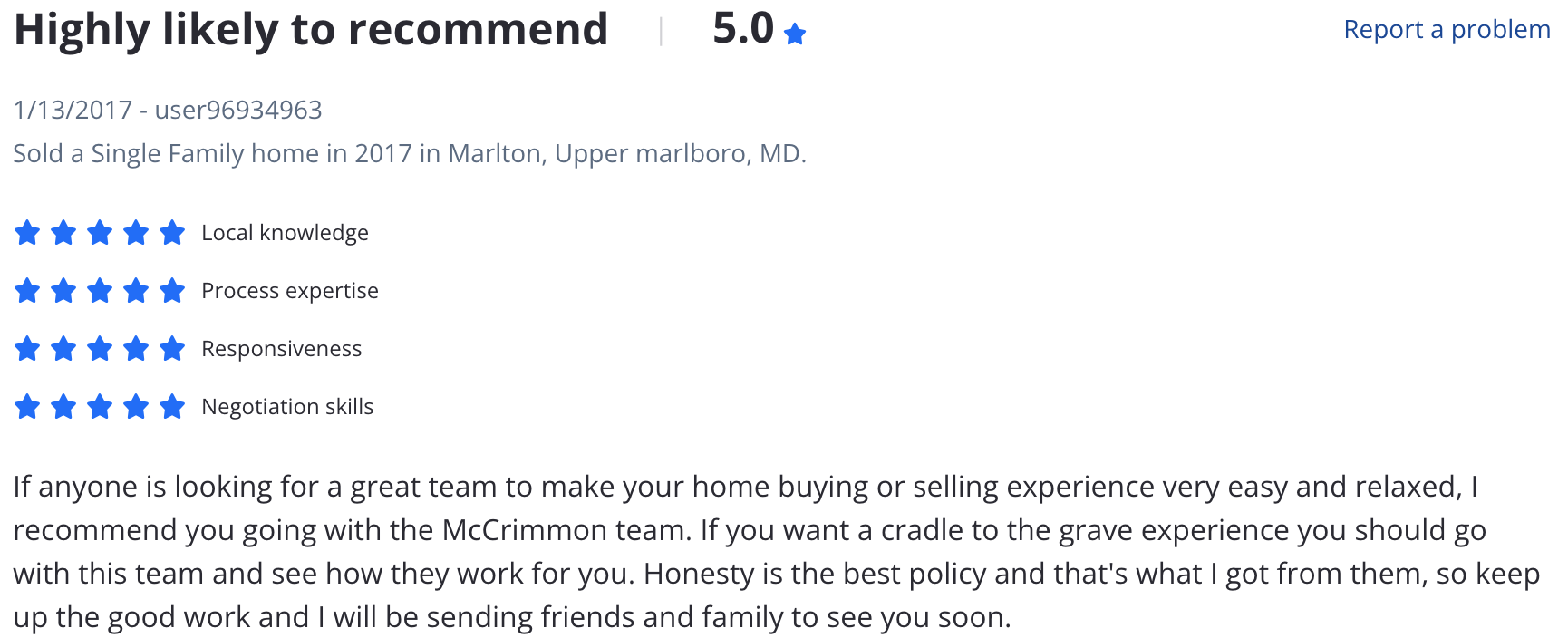1568x638 pixels.
Task: Click the third star of Process expertise
Action: tap(100, 291)
